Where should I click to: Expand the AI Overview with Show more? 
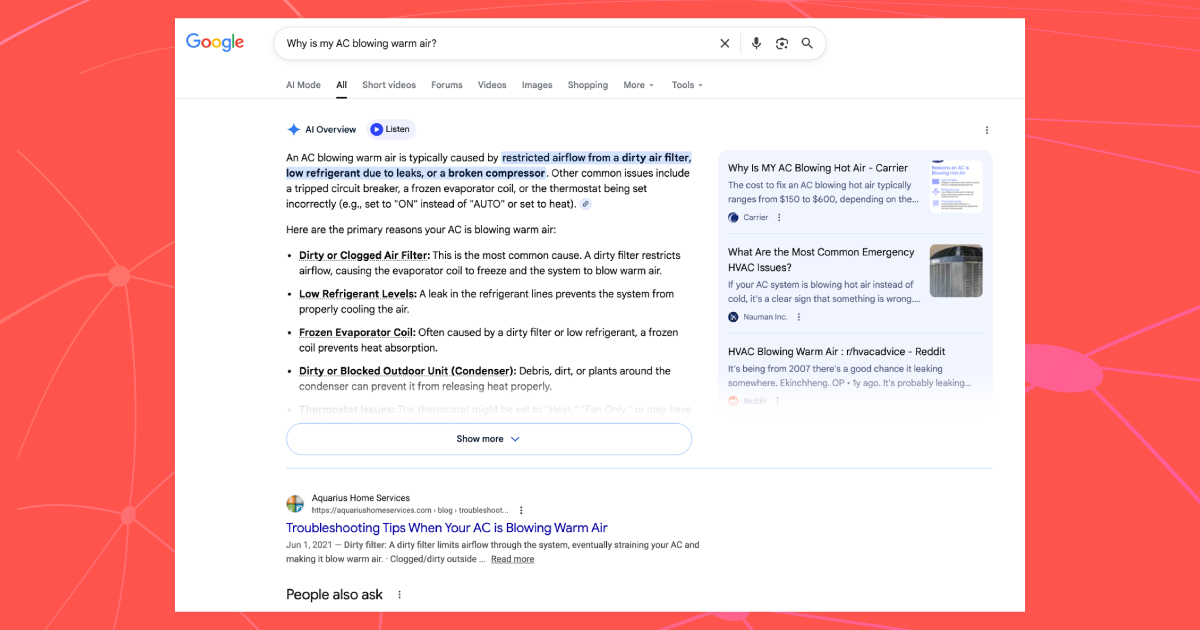[488, 438]
